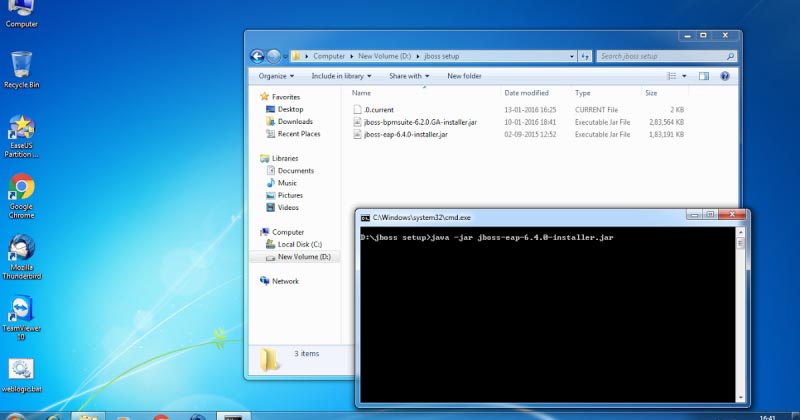Launch Google Chrome desktop shortcut

click(x=21, y=196)
